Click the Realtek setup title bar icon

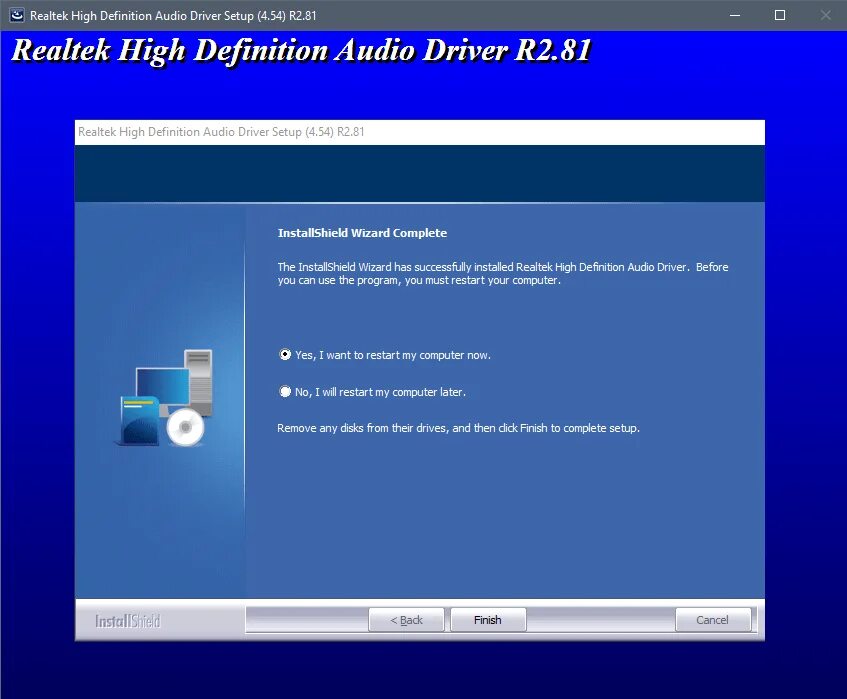click(17, 15)
